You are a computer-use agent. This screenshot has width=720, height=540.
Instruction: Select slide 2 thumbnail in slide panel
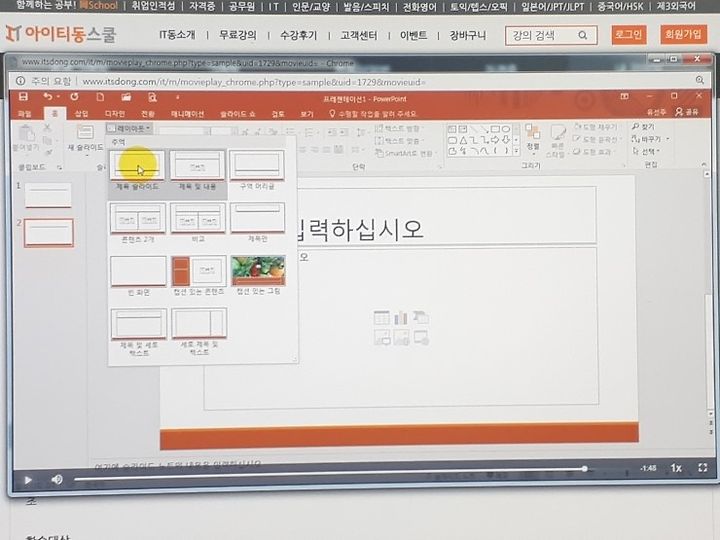tap(49, 232)
